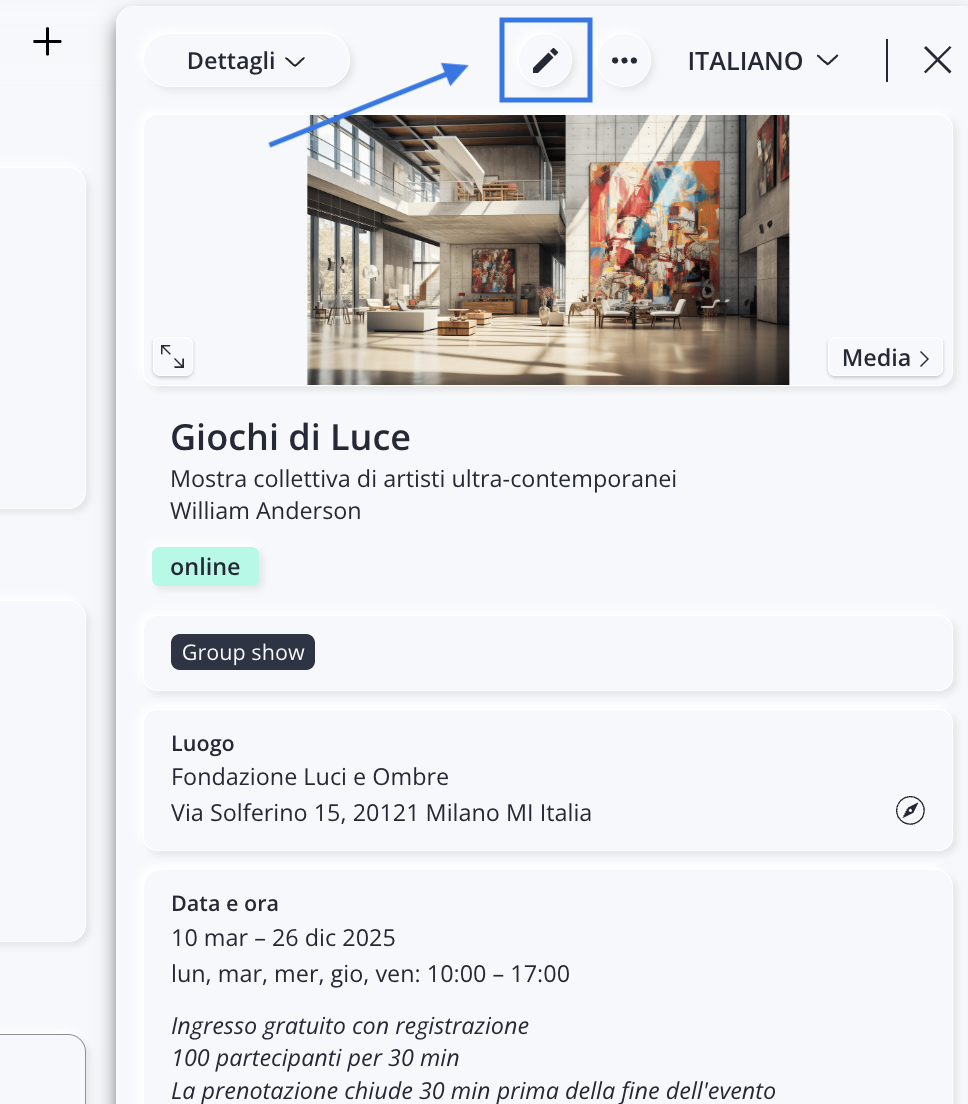Close the details panel with X
The height and width of the screenshot is (1104, 968).
tap(937, 61)
